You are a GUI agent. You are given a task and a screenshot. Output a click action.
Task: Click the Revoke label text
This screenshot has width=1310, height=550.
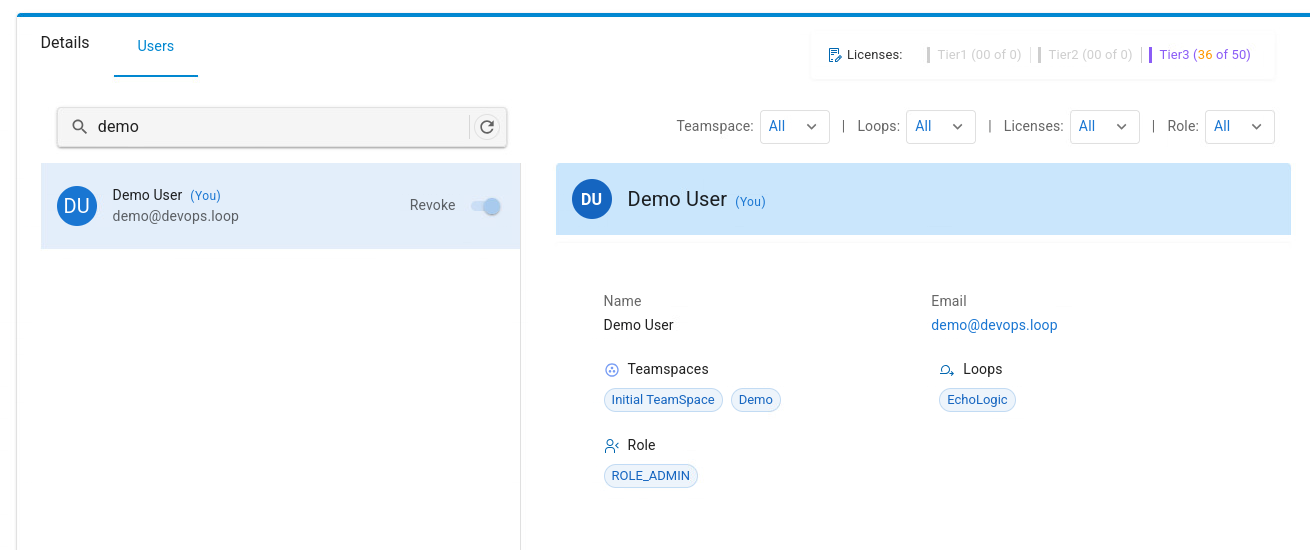433,205
